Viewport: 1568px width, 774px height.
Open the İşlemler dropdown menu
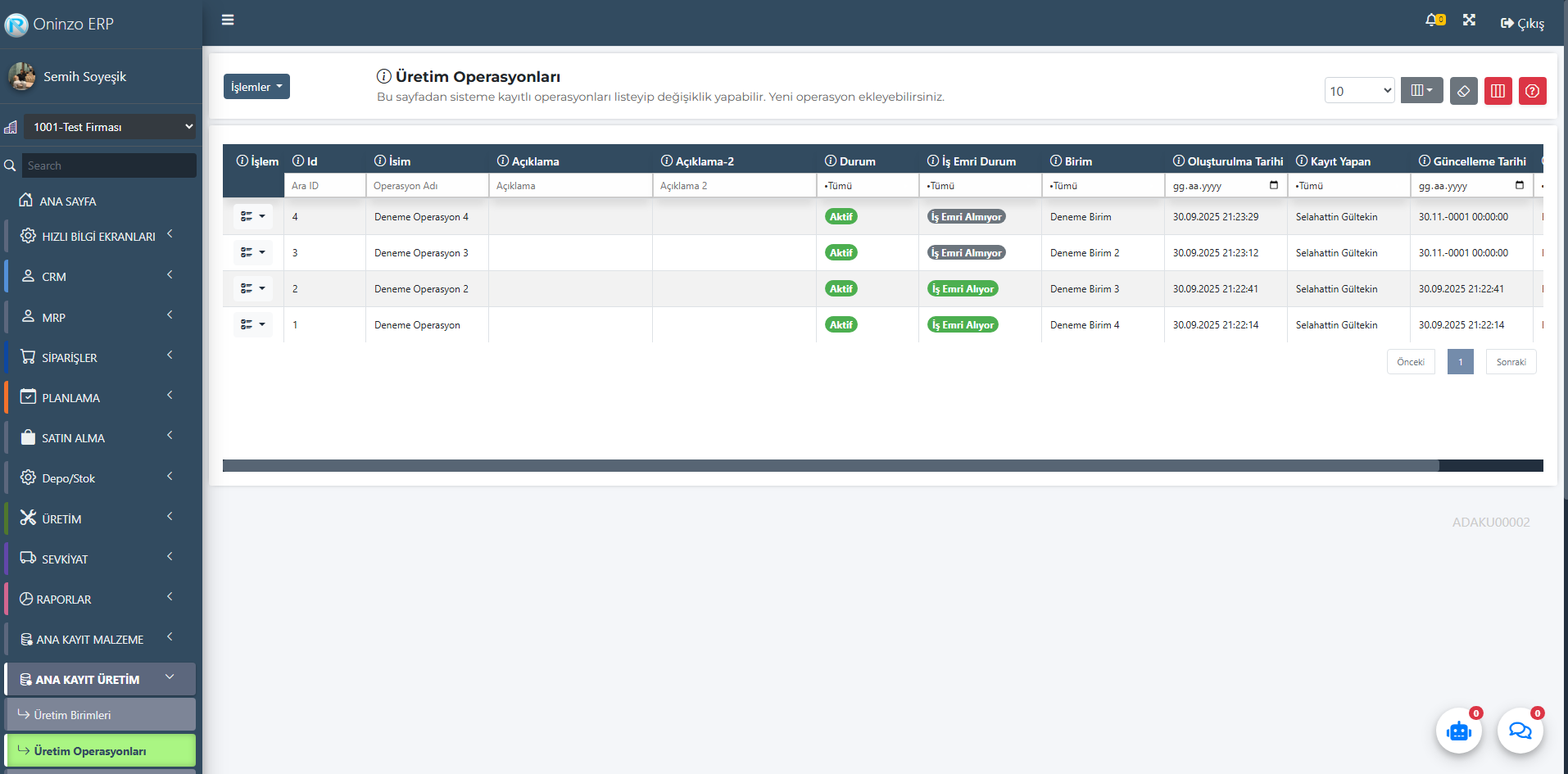256,87
